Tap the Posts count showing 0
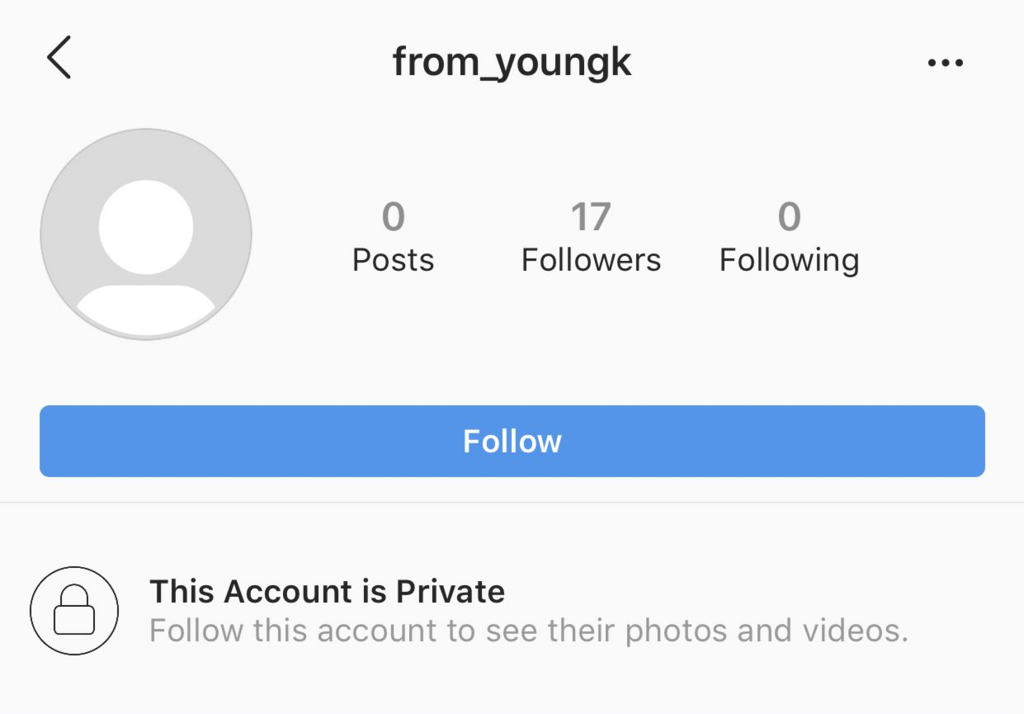This screenshot has height=714, width=1024. pyautogui.click(x=393, y=216)
